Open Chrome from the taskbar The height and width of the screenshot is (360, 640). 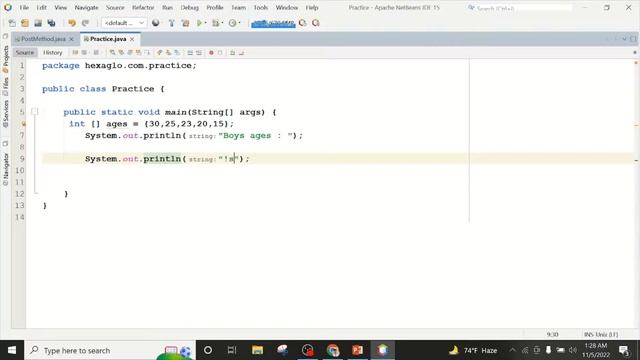(x=333, y=350)
